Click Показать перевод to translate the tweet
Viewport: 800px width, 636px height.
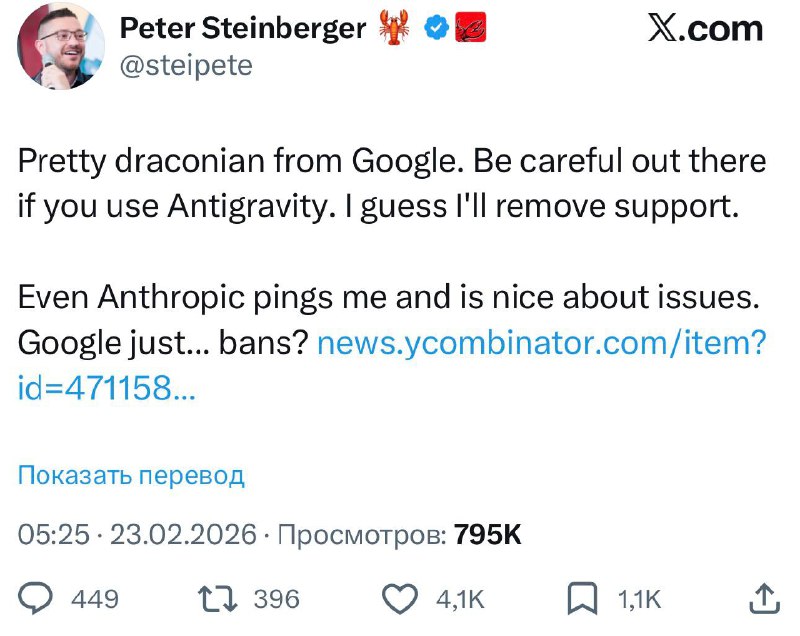[x=128, y=476]
